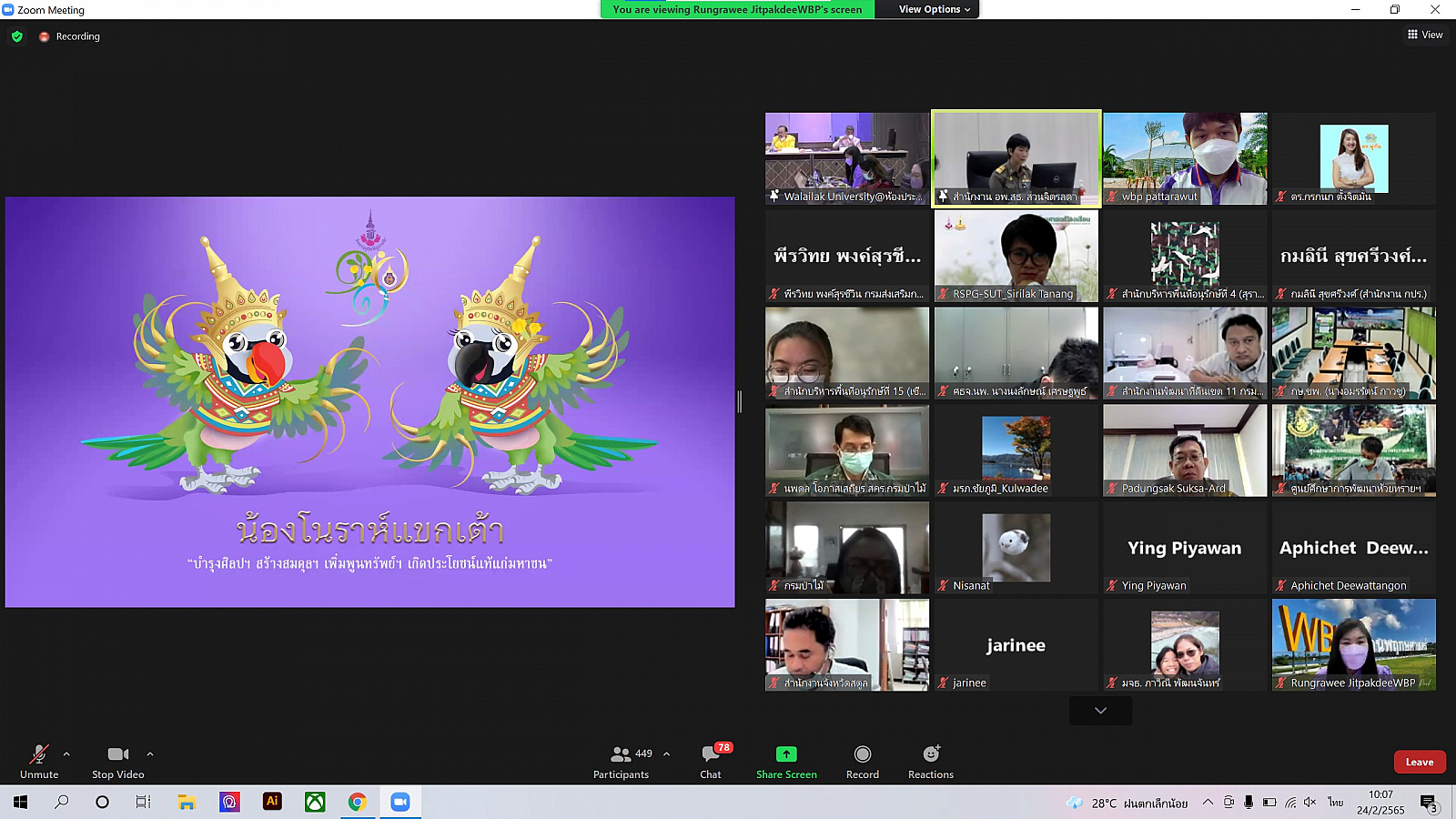Click the green encryption shield icon
Viewport: 1456px width, 819px height.
point(17,36)
